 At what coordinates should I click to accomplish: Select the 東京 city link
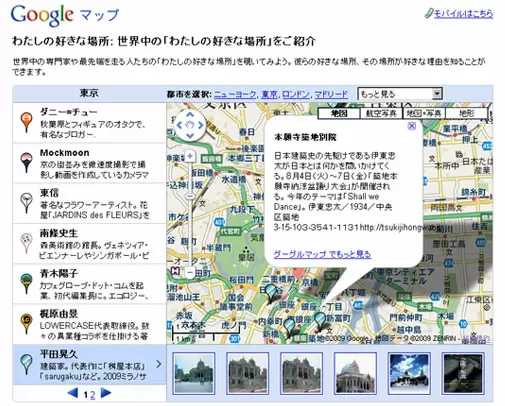pyautogui.click(x=269, y=94)
